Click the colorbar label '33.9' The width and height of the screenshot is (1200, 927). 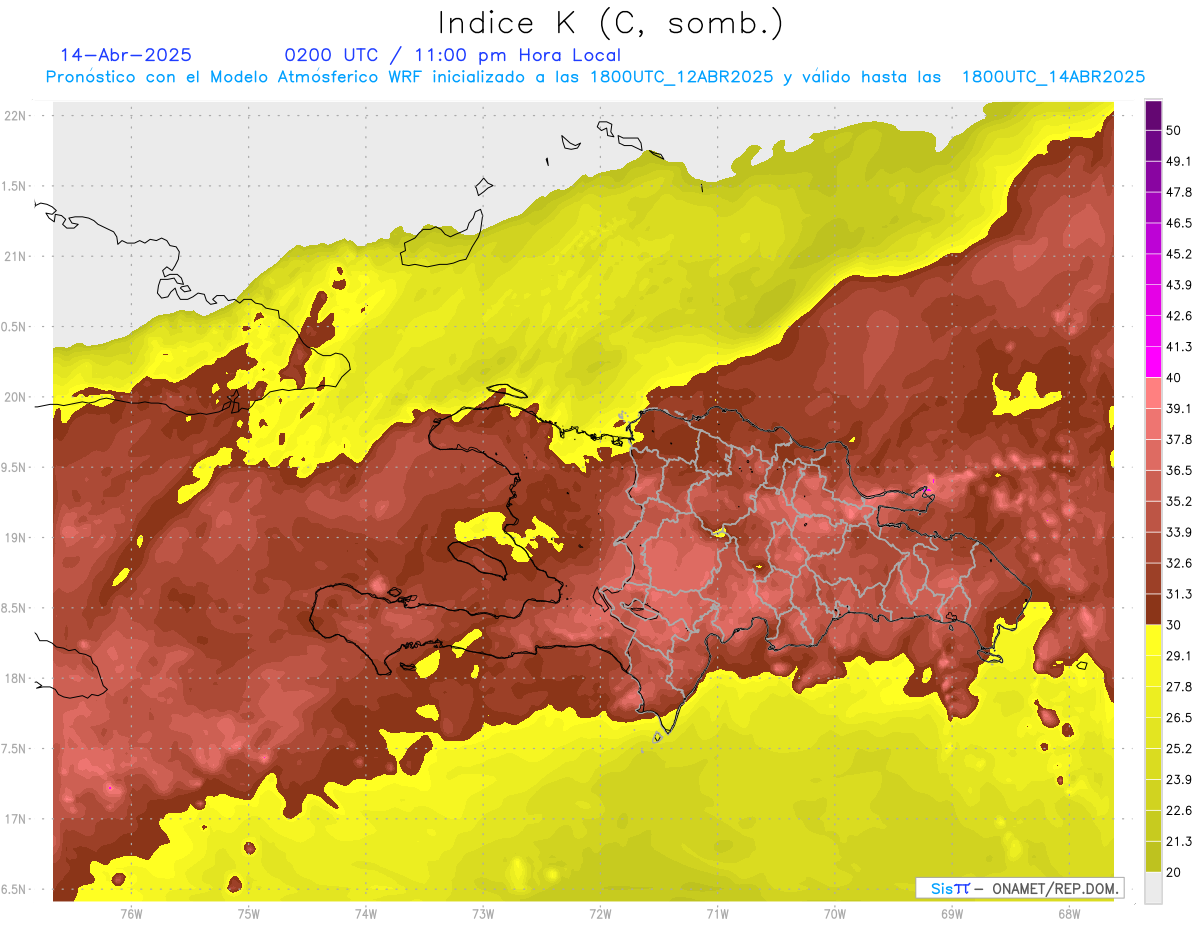[x=1179, y=532]
